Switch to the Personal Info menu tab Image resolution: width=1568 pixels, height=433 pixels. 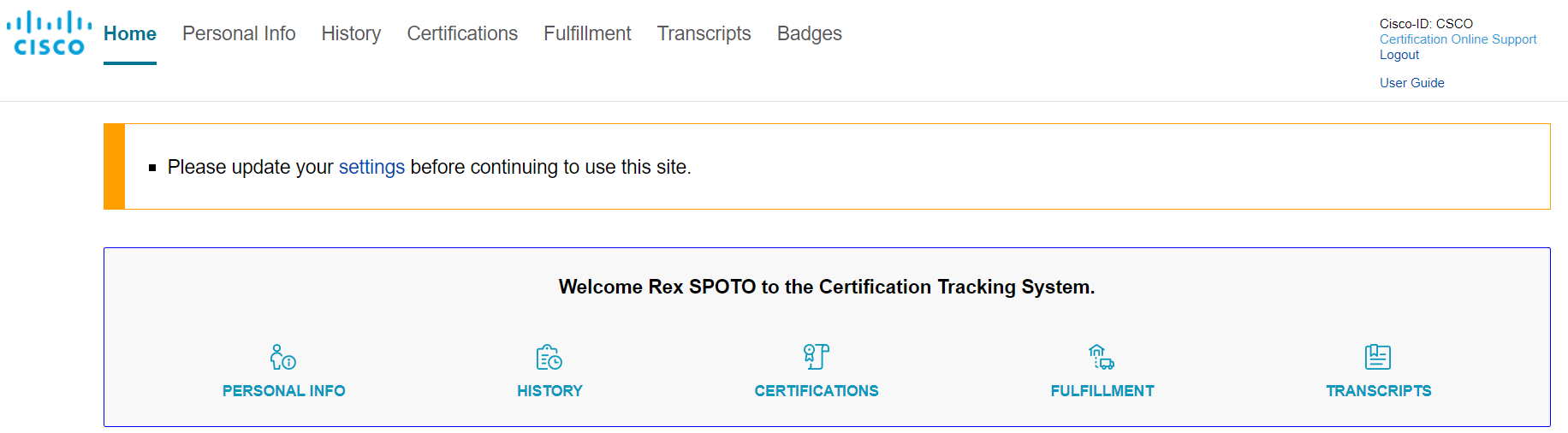pos(239,33)
